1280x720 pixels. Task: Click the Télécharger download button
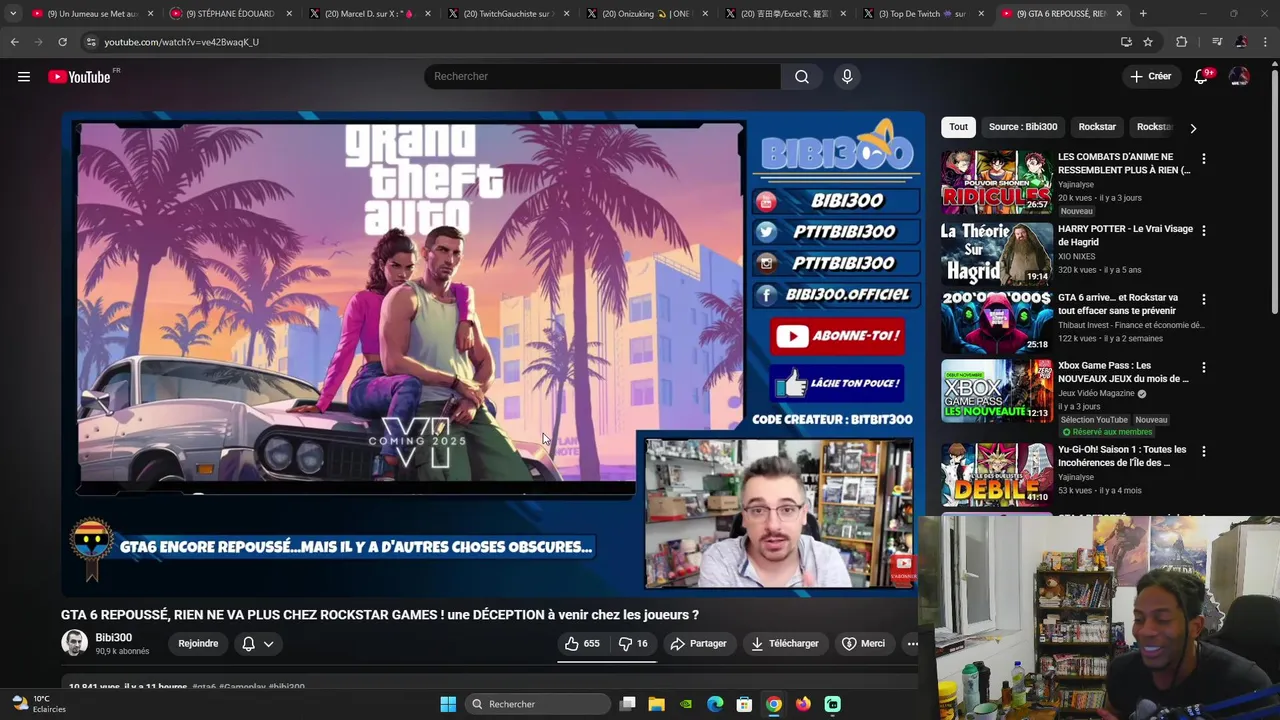(785, 644)
